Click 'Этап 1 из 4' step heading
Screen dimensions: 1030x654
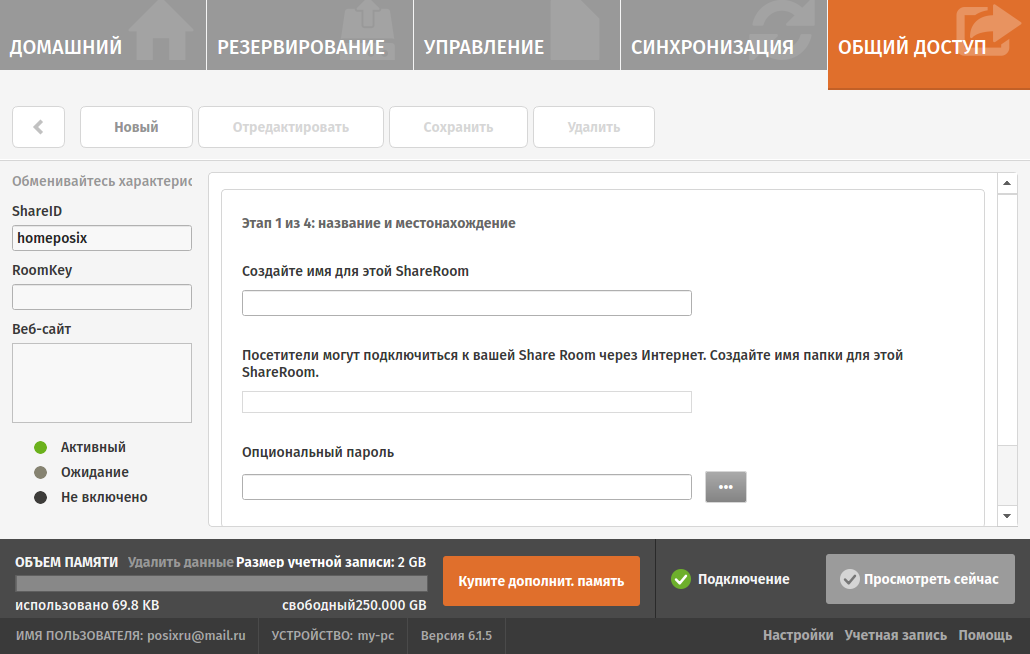pyautogui.click(x=378, y=223)
